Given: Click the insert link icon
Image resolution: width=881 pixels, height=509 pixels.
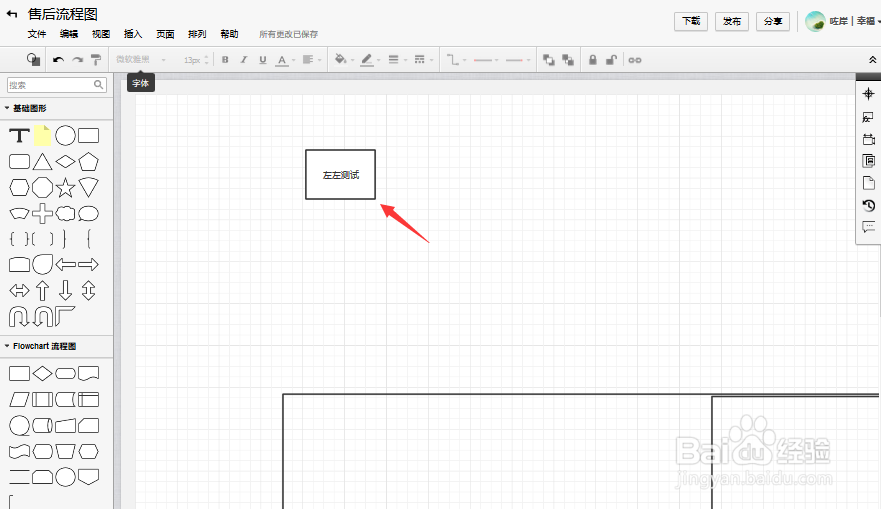Looking at the screenshot, I should coord(635,60).
